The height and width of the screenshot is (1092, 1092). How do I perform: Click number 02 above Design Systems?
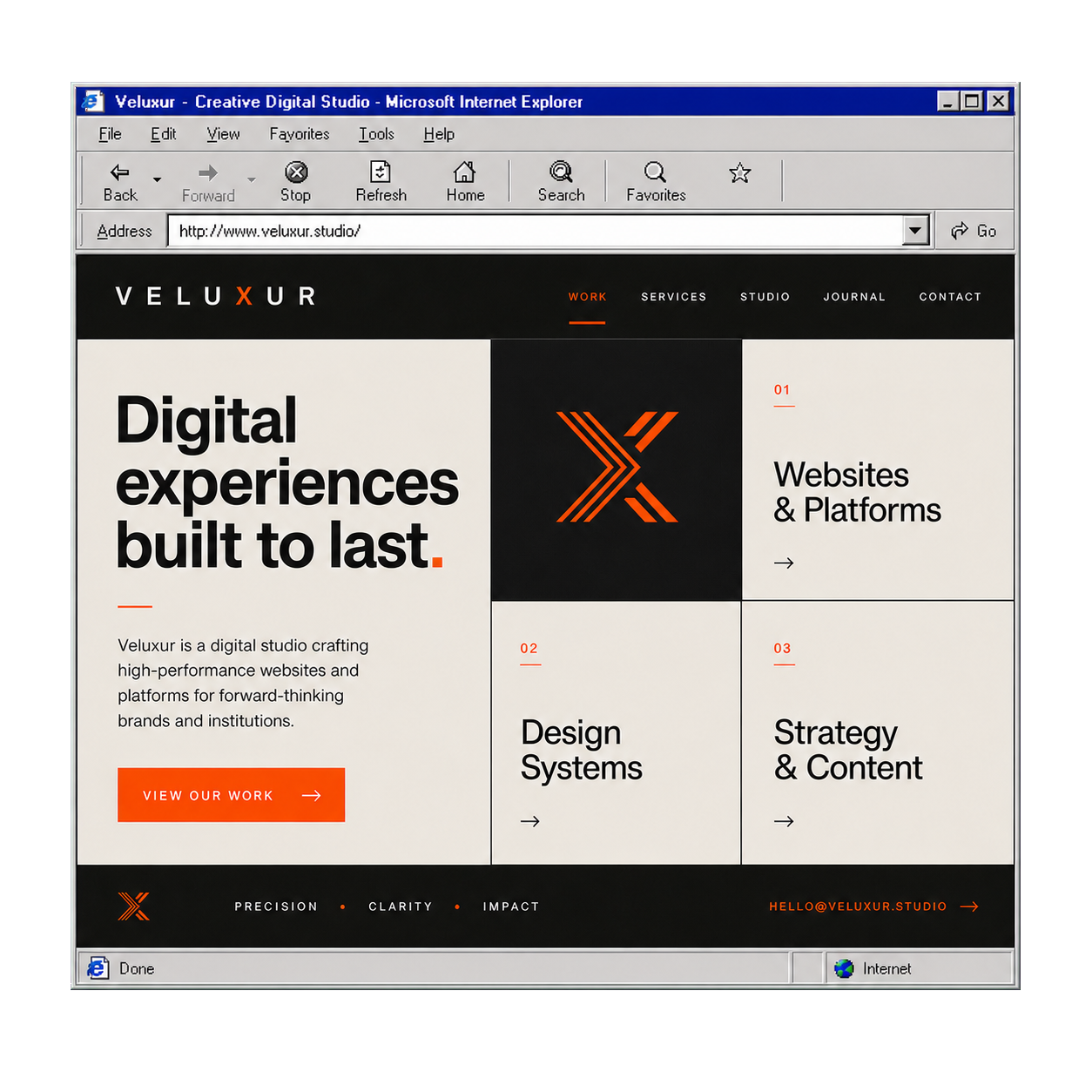(x=529, y=649)
